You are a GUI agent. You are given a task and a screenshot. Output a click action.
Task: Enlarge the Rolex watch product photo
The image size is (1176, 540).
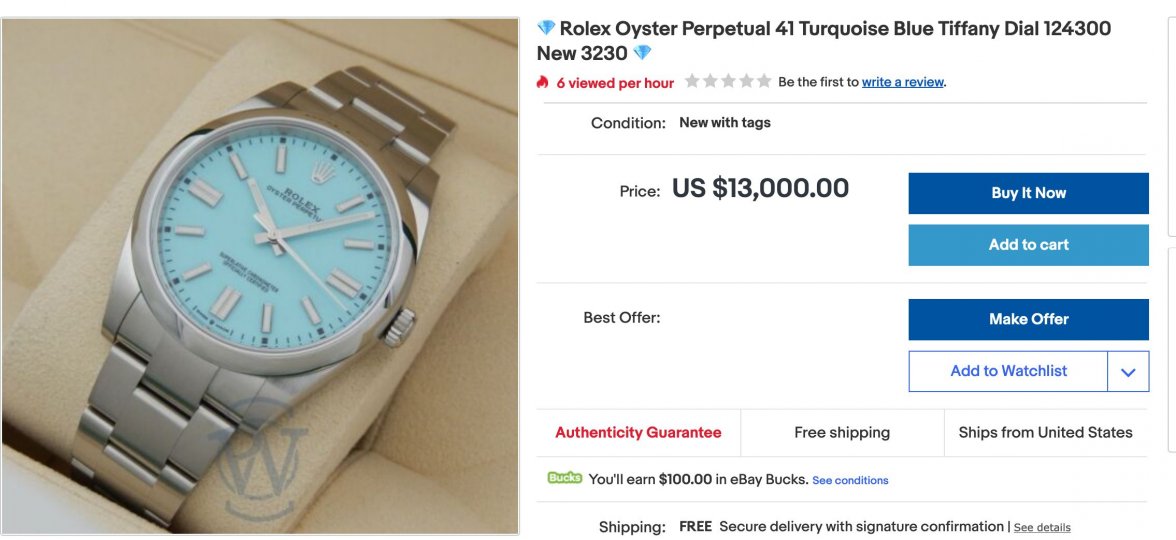click(x=260, y=276)
